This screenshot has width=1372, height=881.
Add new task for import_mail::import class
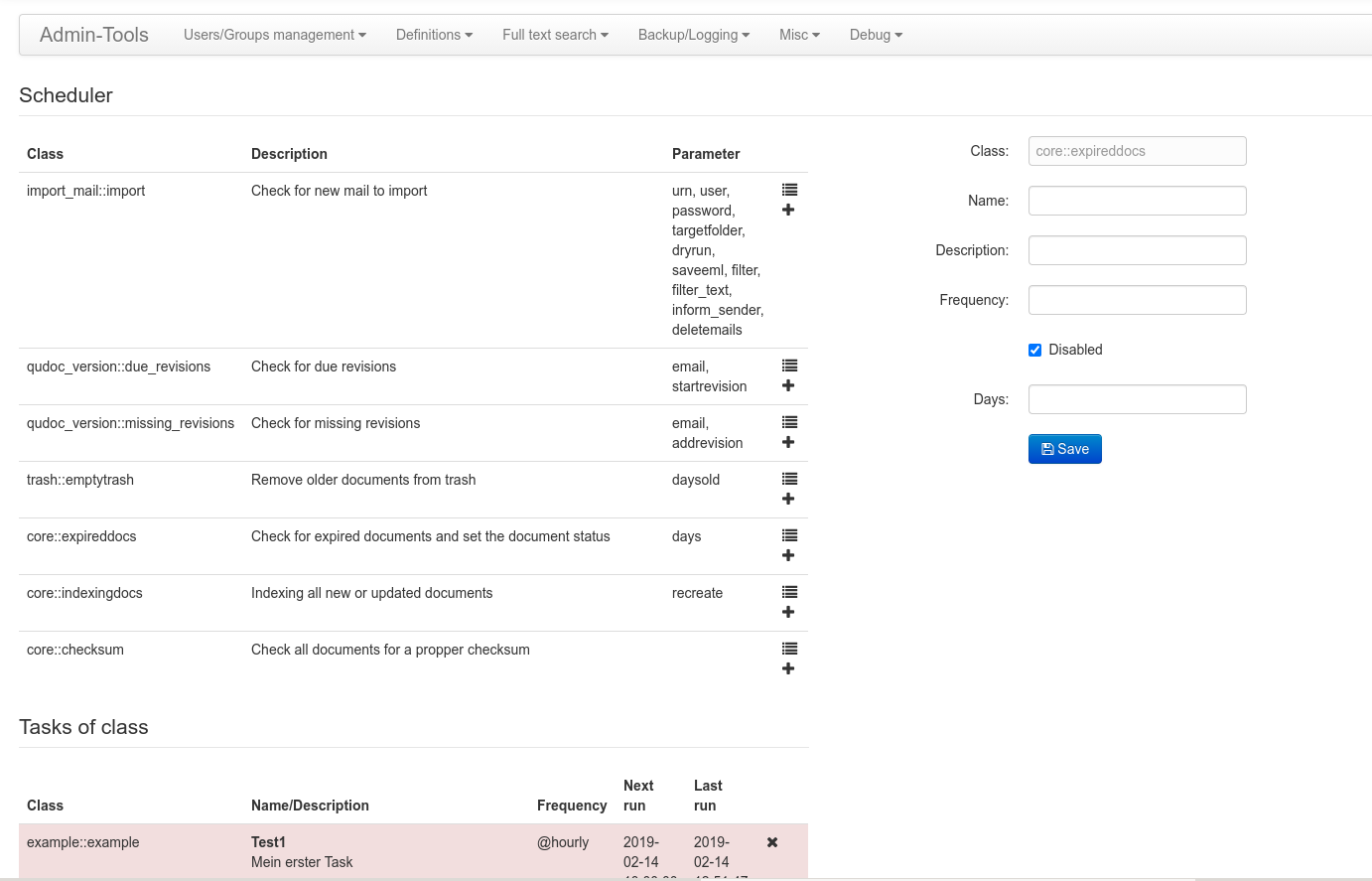pos(788,210)
